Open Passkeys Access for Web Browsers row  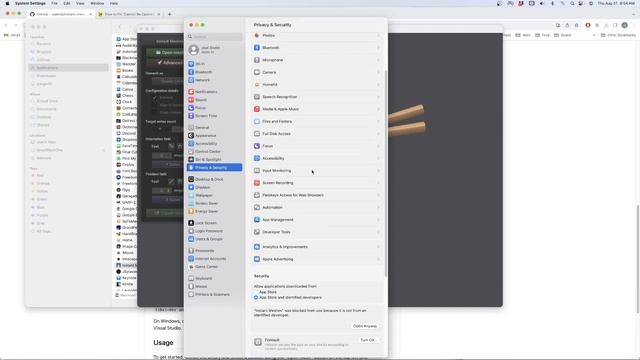tap(317, 195)
